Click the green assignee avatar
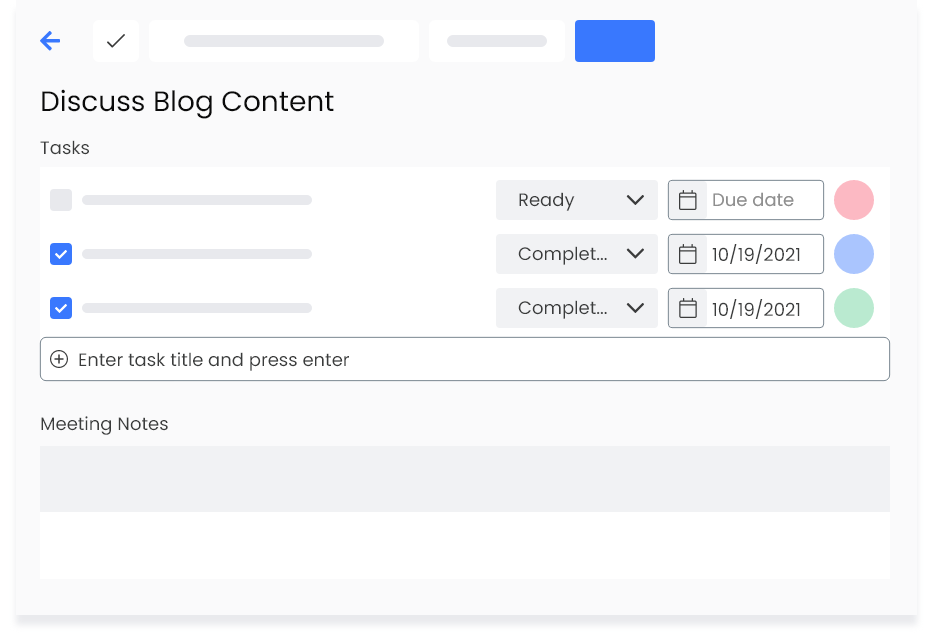This screenshot has height=640, width=931. tap(854, 308)
